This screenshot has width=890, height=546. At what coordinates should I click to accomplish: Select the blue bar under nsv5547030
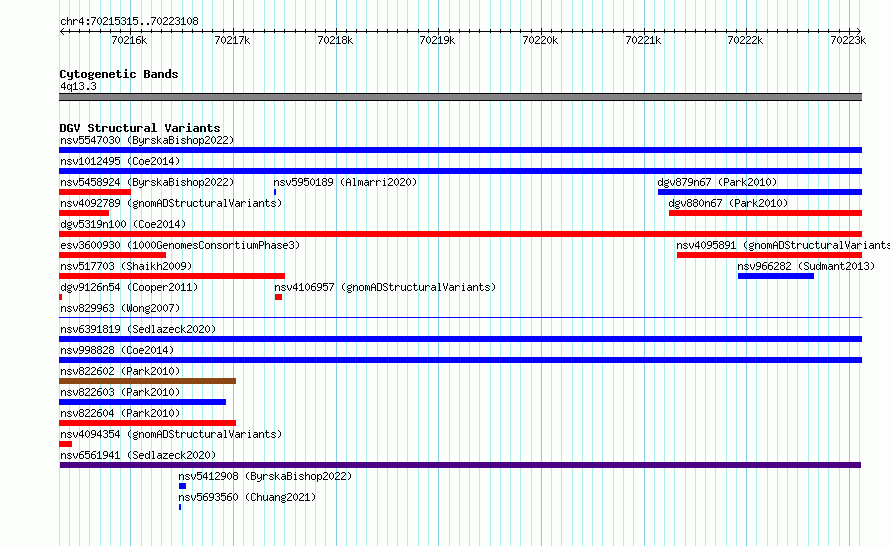pyautogui.click(x=460, y=150)
